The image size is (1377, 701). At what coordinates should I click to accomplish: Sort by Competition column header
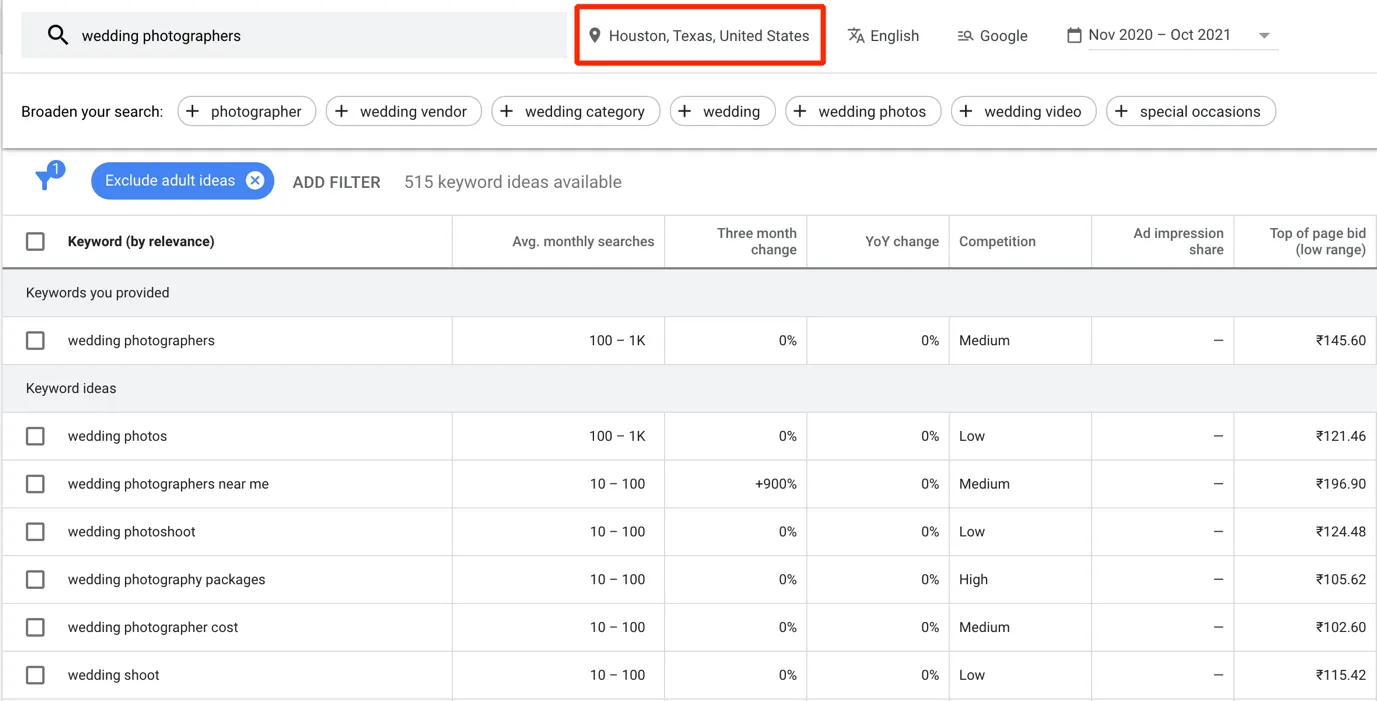pyautogui.click(x=997, y=242)
